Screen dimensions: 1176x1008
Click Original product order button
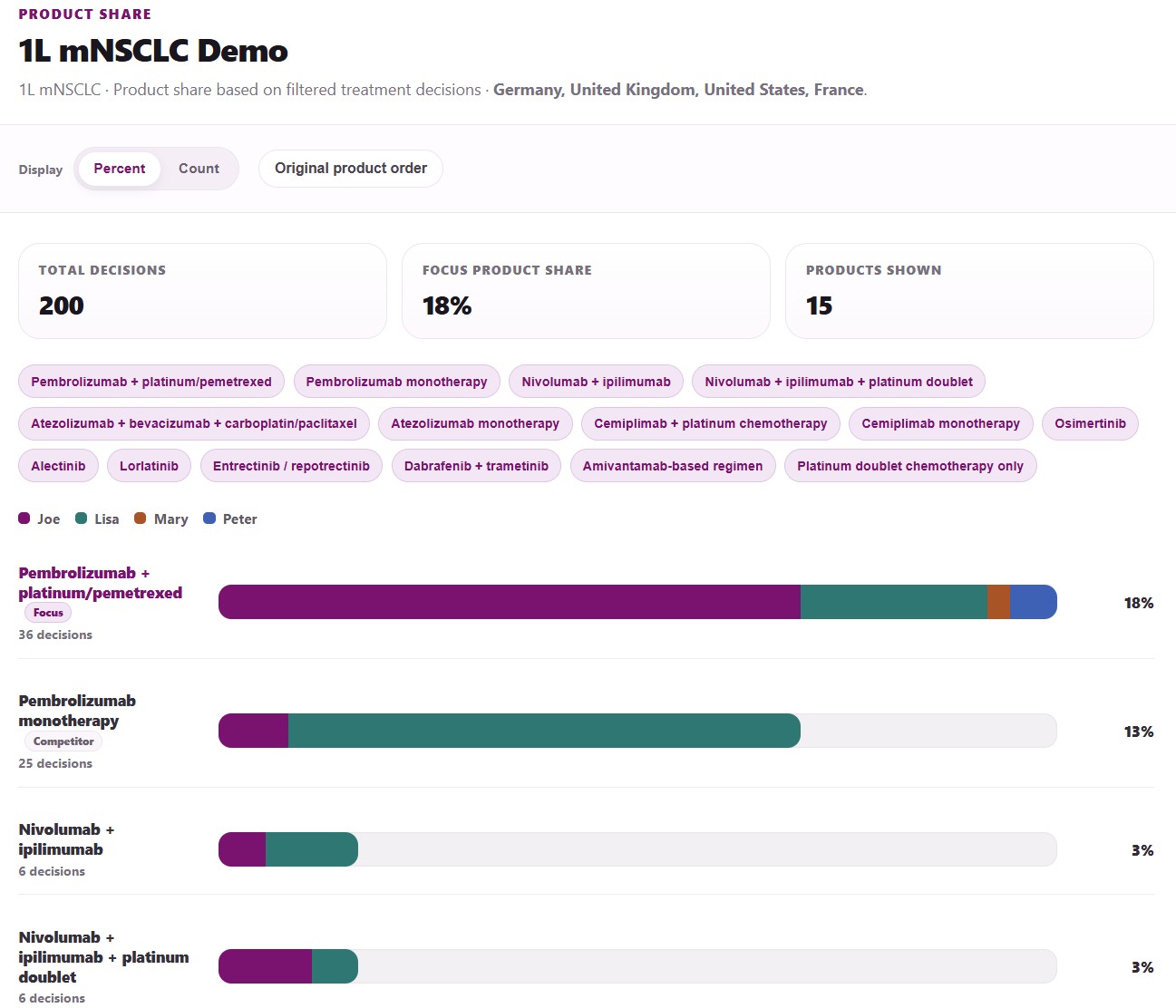351,169
